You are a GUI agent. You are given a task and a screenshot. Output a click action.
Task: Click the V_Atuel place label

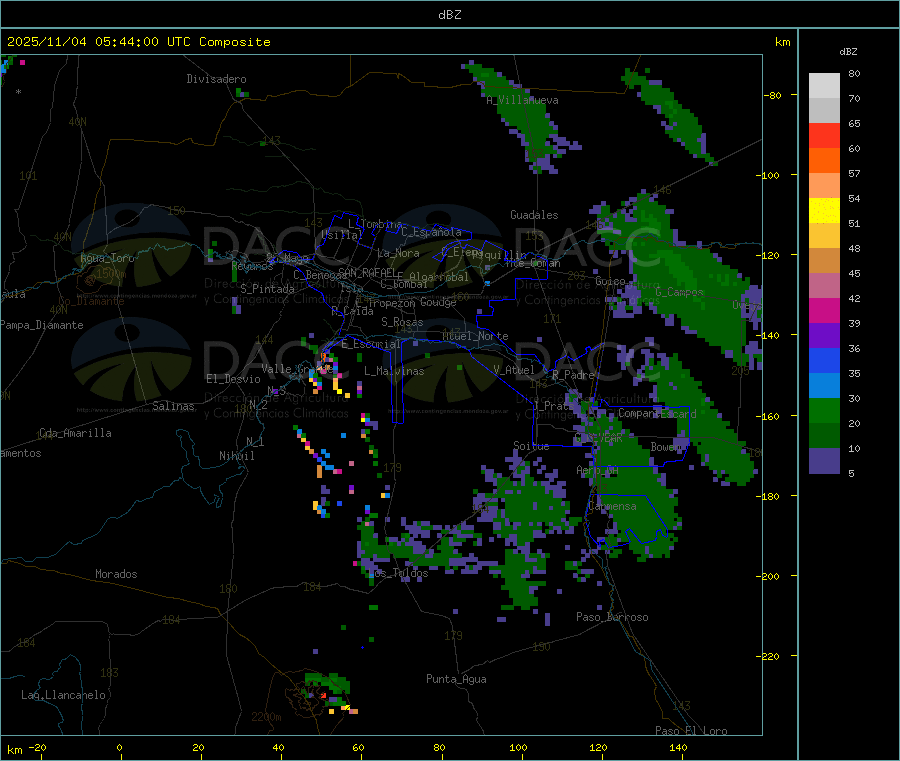514,370
